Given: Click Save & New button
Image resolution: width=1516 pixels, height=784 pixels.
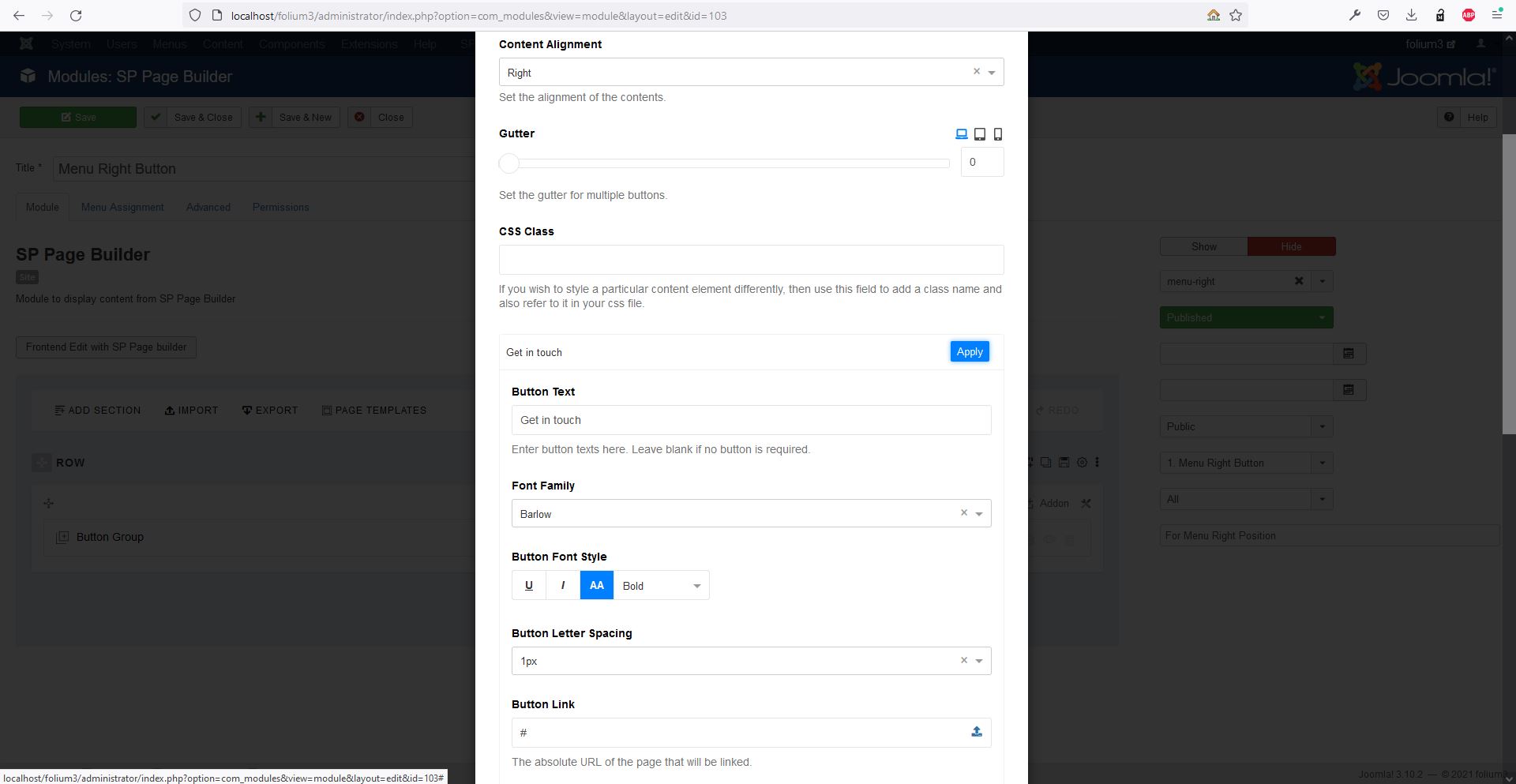Looking at the screenshot, I should click(x=295, y=117).
